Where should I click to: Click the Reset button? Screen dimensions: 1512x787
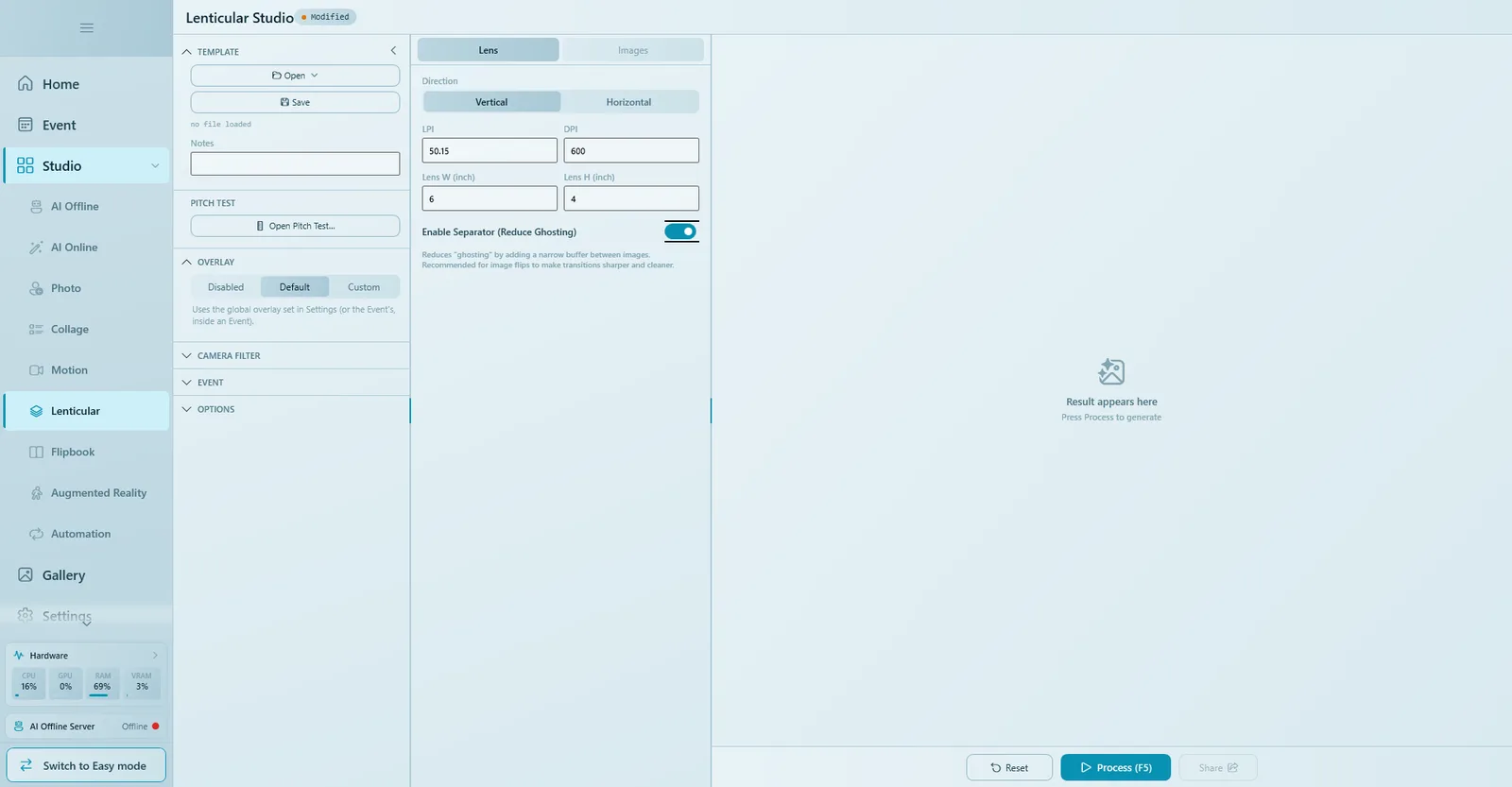pyautogui.click(x=1009, y=768)
